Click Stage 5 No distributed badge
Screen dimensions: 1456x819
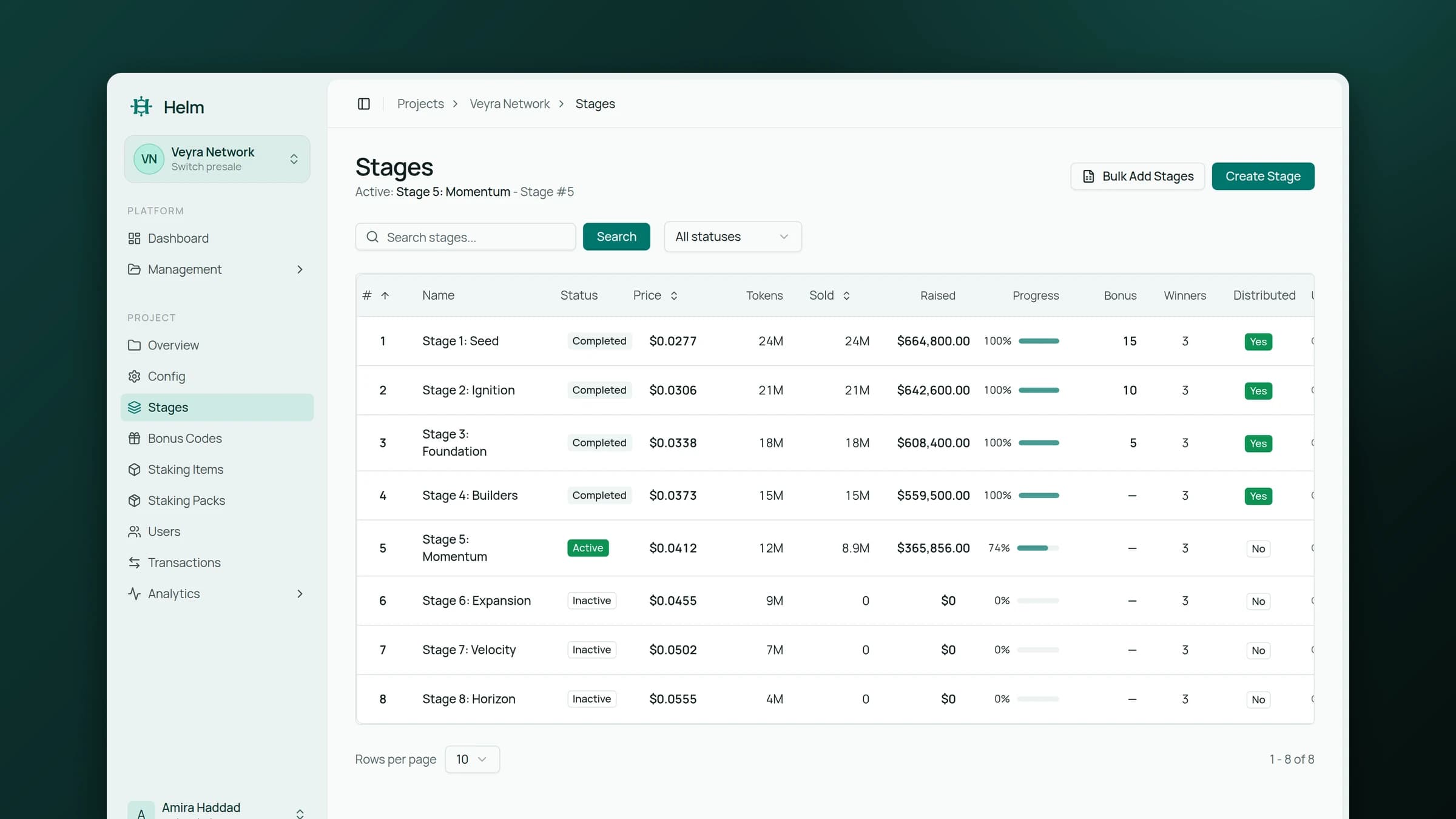coord(1258,548)
